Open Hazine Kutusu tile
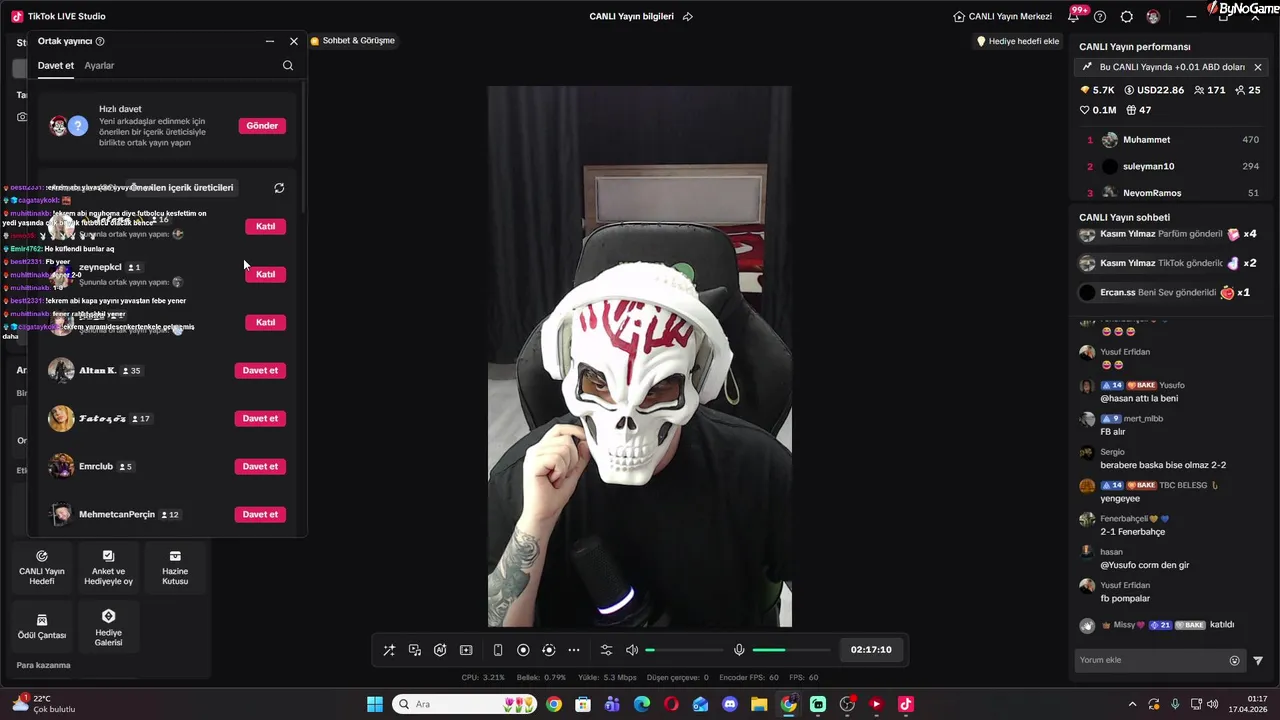 pyautogui.click(x=175, y=568)
